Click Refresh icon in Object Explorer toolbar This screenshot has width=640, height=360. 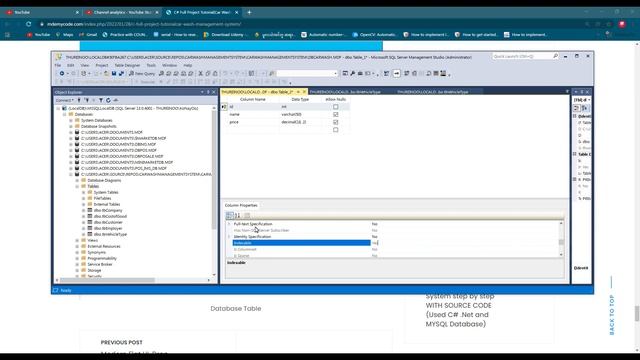[108, 100]
